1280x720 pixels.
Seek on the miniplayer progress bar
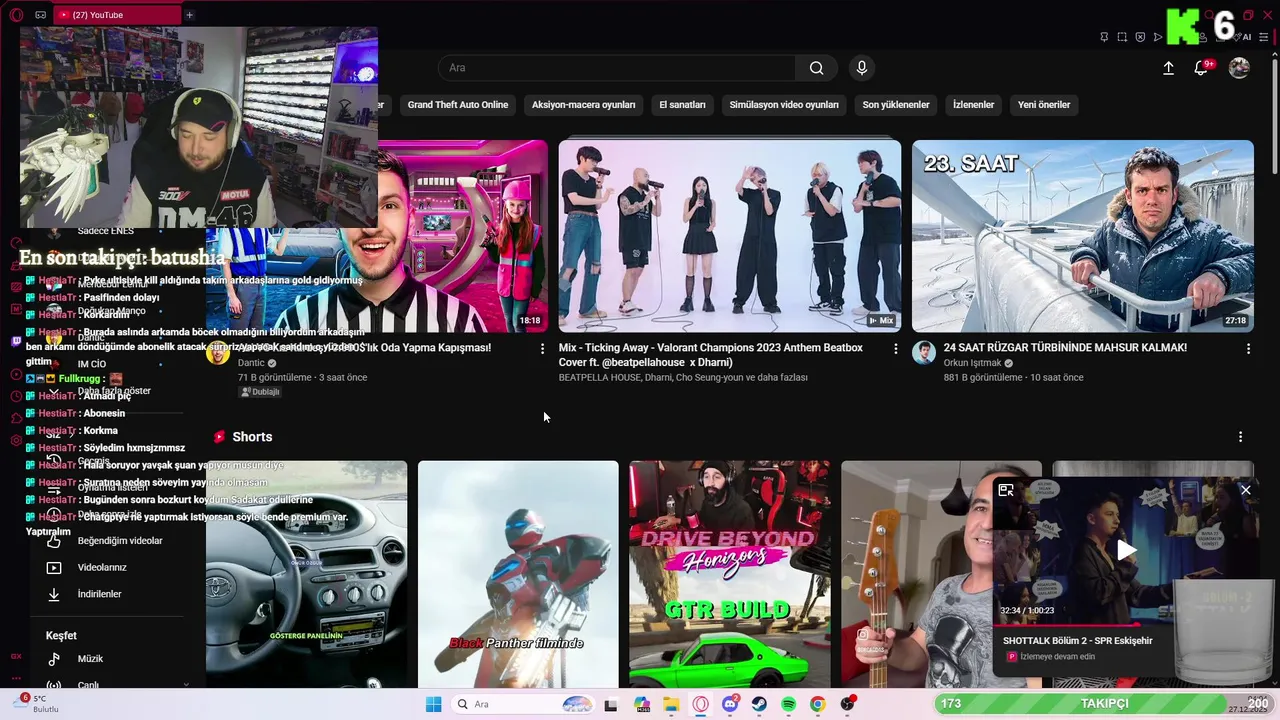click(x=1126, y=625)
